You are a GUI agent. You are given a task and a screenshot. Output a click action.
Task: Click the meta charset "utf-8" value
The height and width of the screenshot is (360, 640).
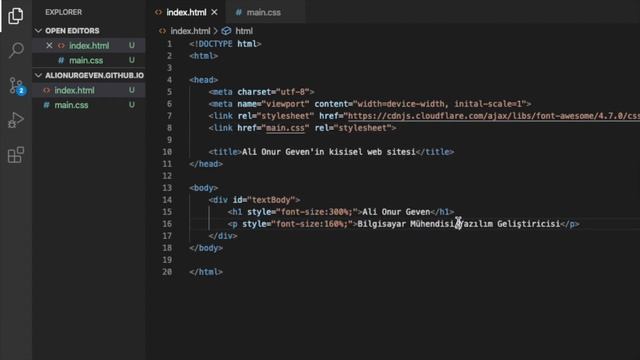click(293, 92)
